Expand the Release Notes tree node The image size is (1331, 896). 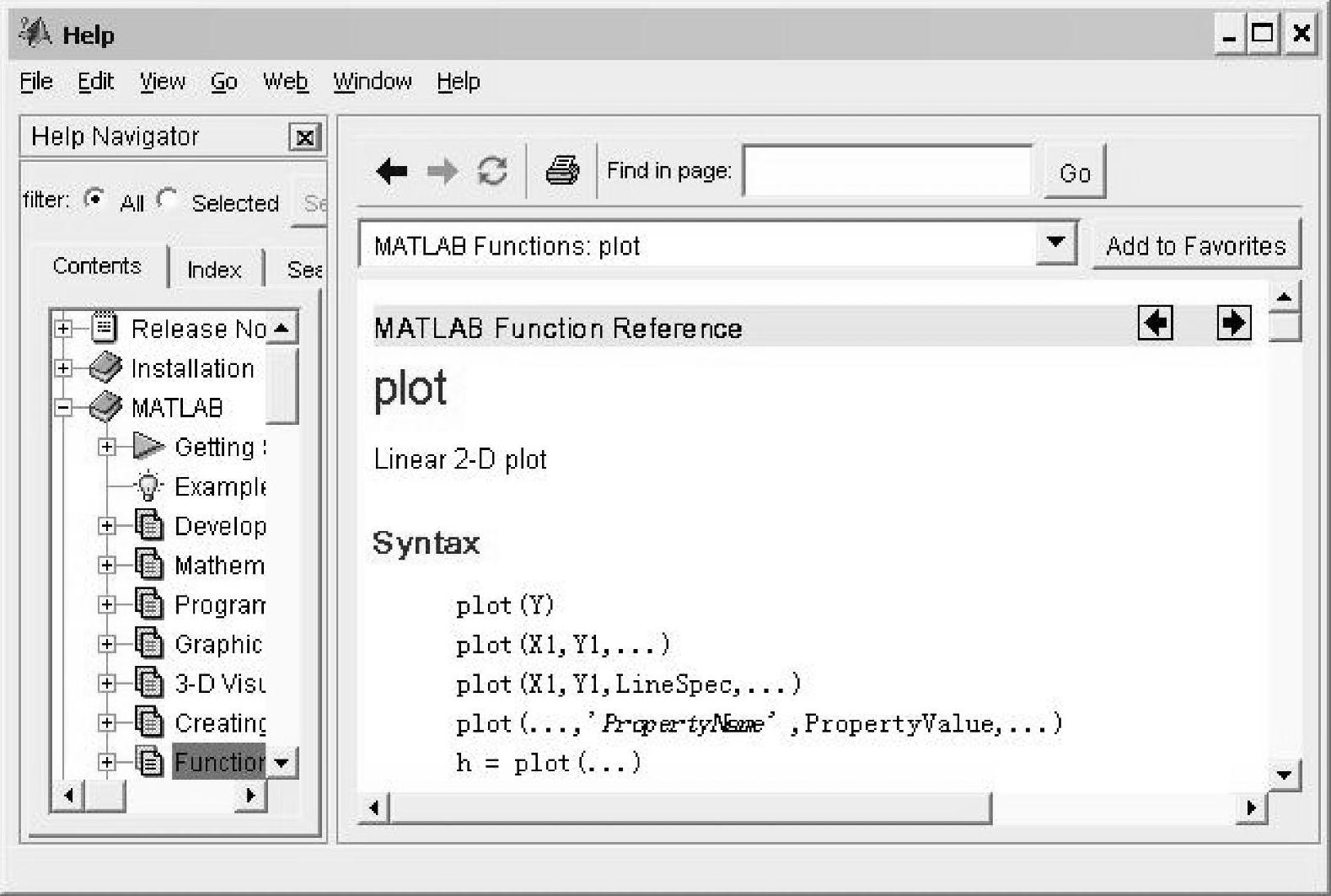[63, 329]
